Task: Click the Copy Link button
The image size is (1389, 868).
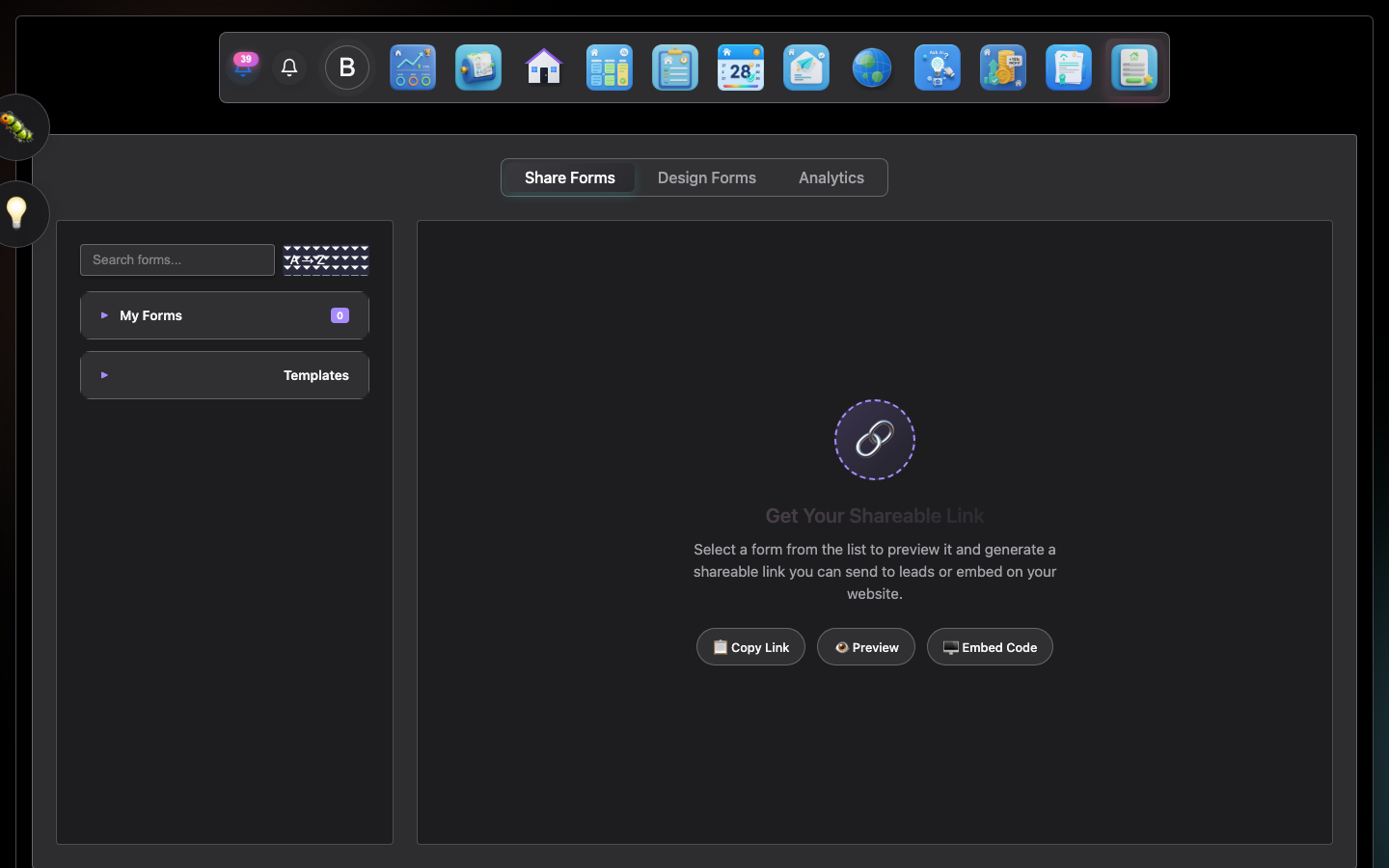Action: click(x=750, y=647)
